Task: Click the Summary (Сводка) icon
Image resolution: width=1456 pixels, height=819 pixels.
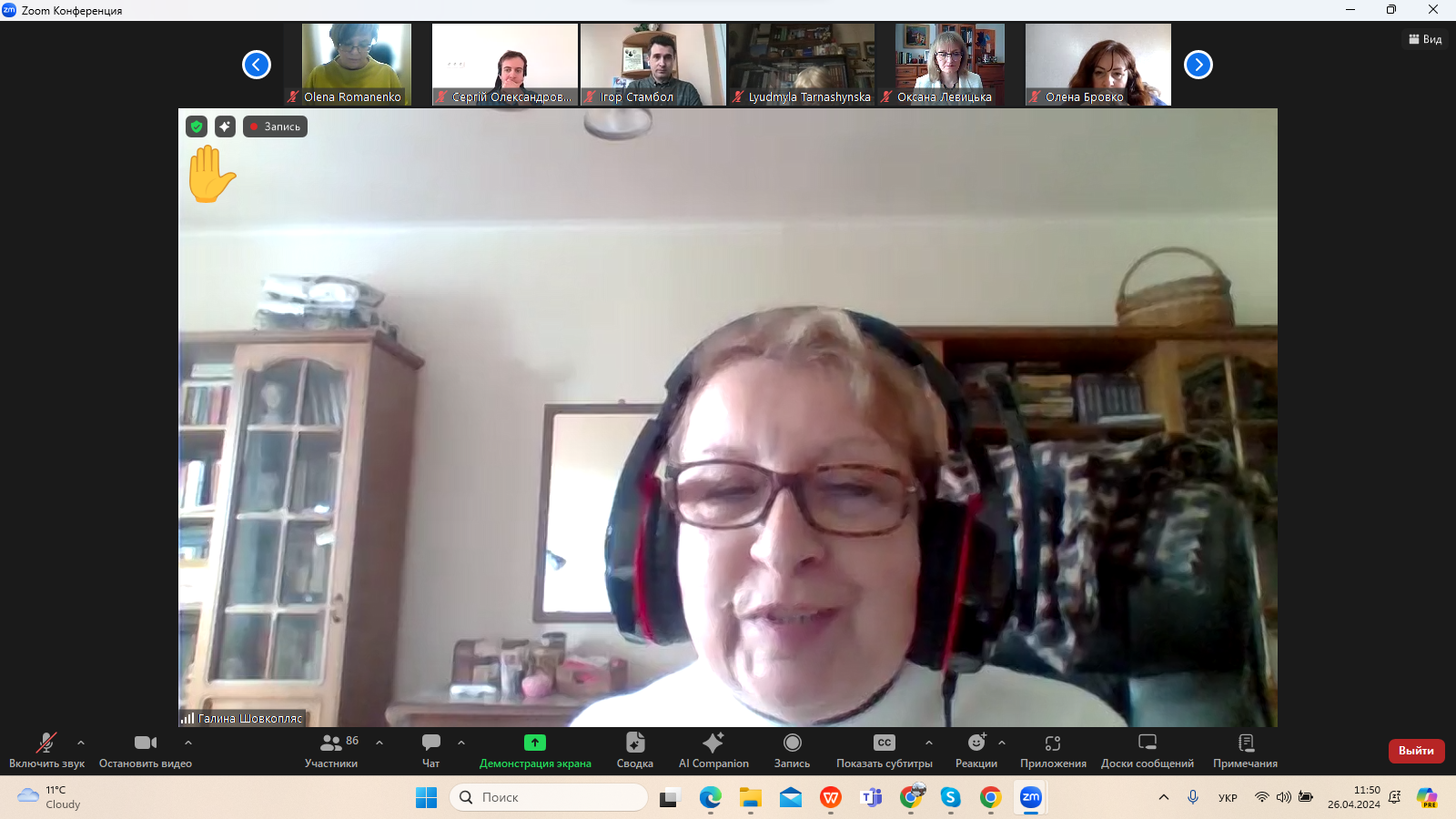Action: click(635, 750)
